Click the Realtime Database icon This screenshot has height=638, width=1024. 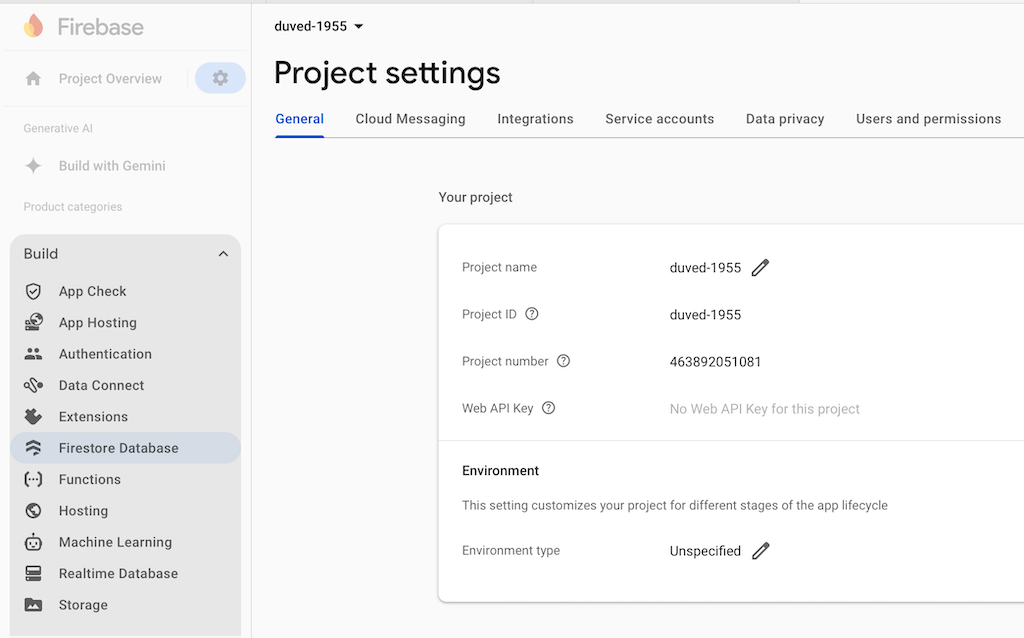click(33, 573)
